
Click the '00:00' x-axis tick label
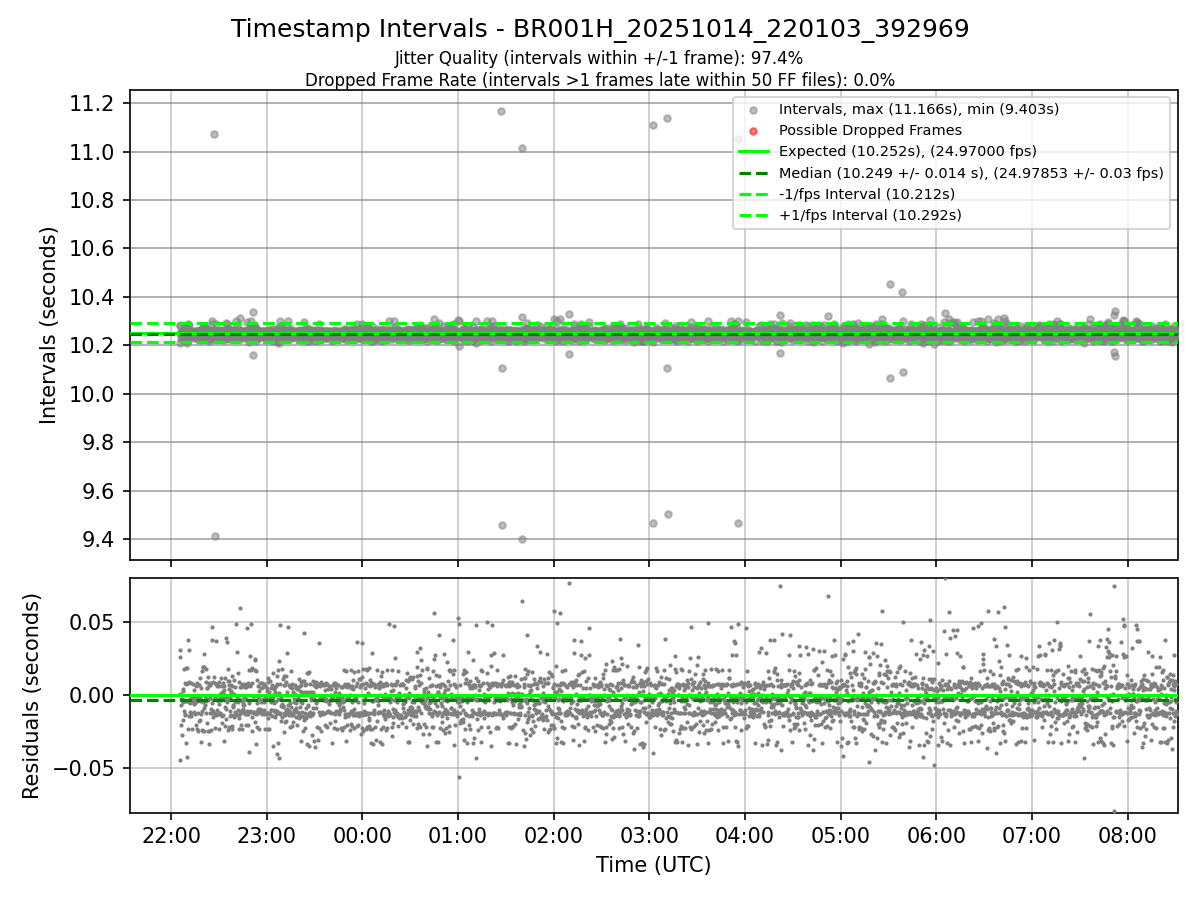click(362, 835)
